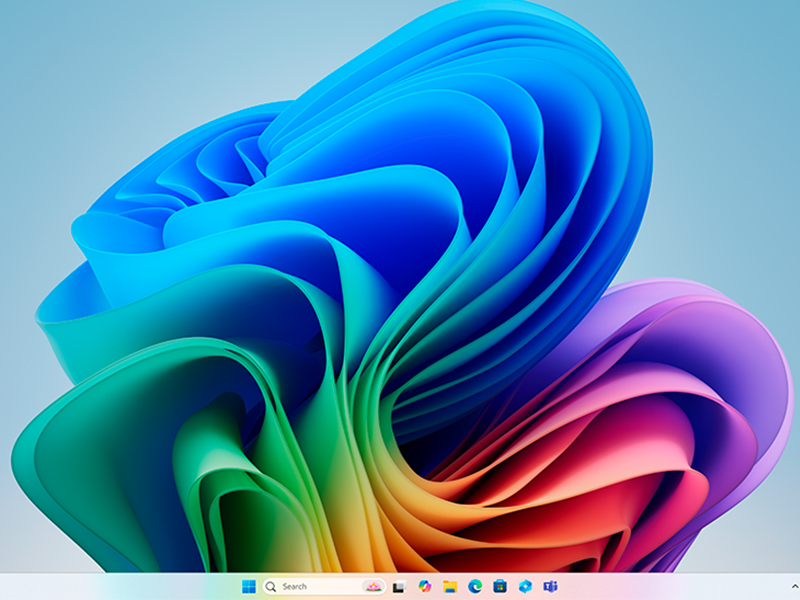
Task: Open File Explorer from the taskbar
Action: 450,587
